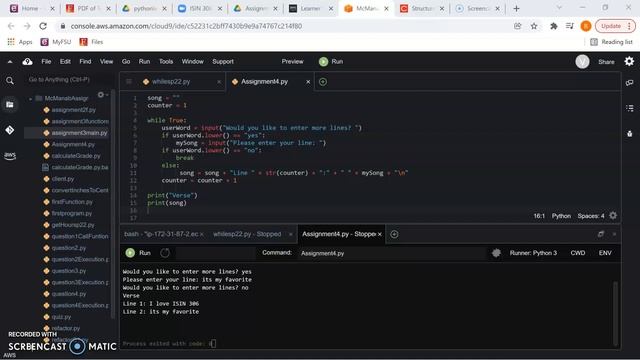This screenshot has width=640, height=360.
Task: Open firstprogram.py in the file tree
Action: coord(72,213)
